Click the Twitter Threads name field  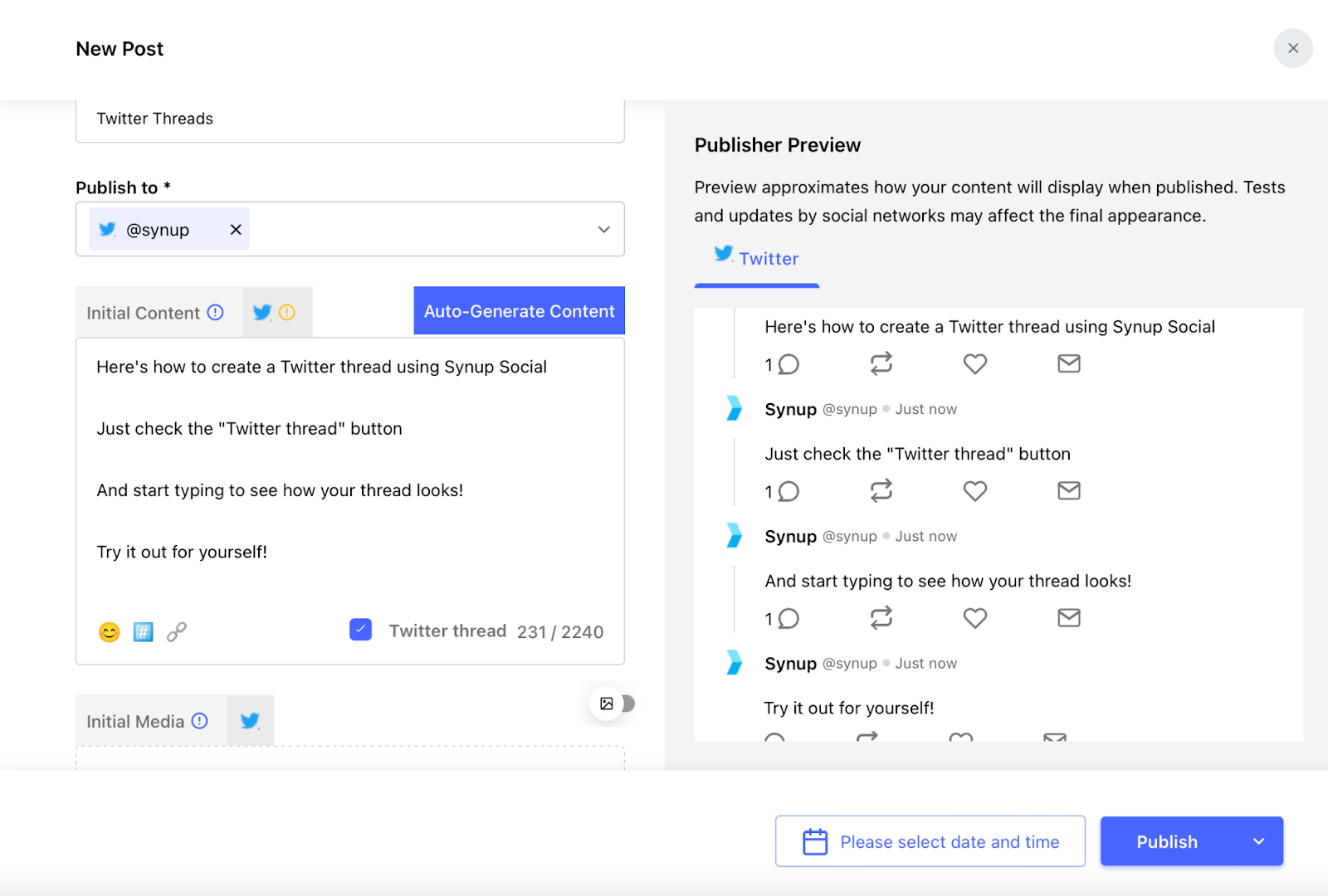tap(349, 119)
